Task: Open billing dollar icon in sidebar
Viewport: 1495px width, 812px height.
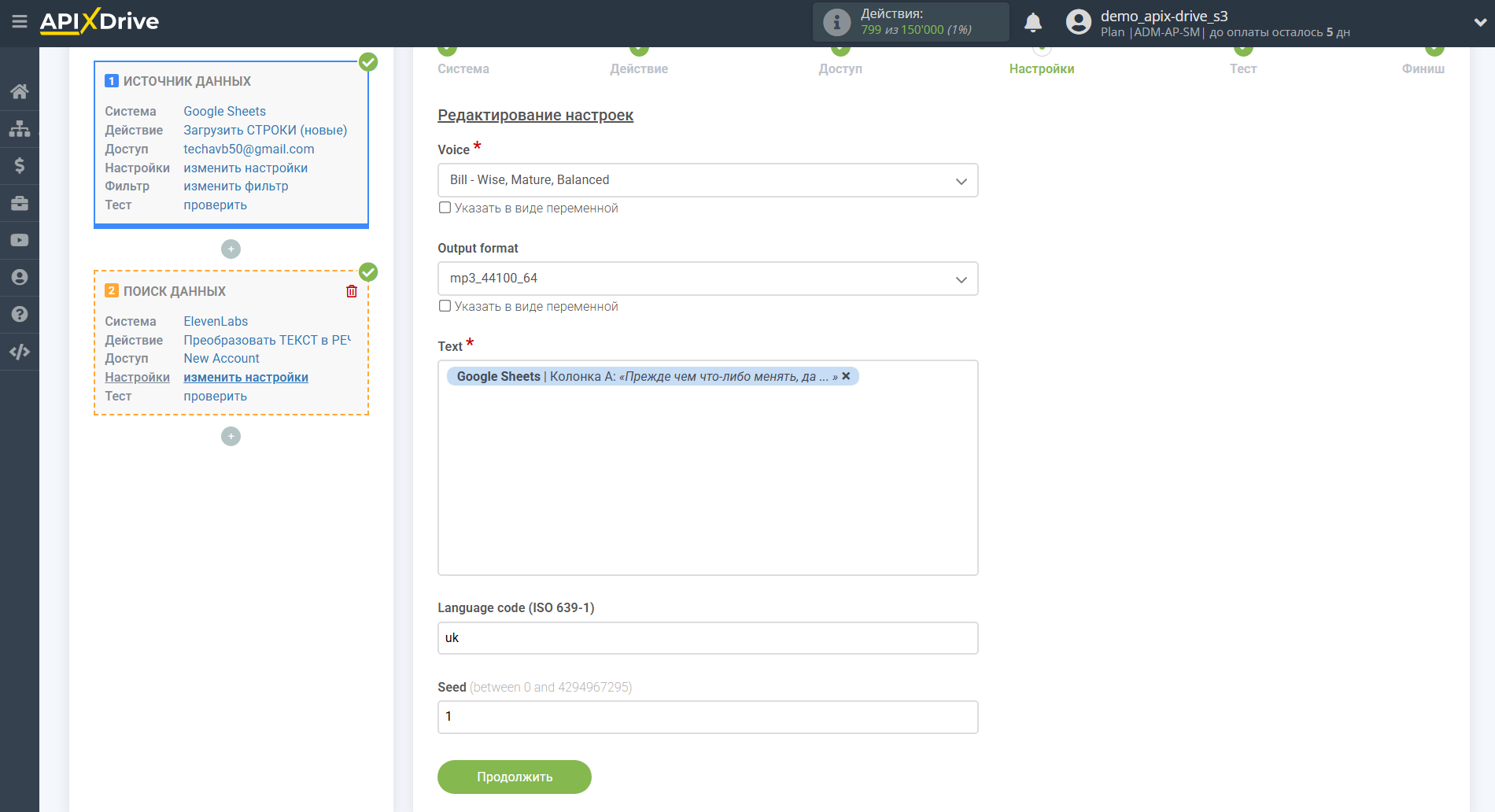Action: pos(20,165)
